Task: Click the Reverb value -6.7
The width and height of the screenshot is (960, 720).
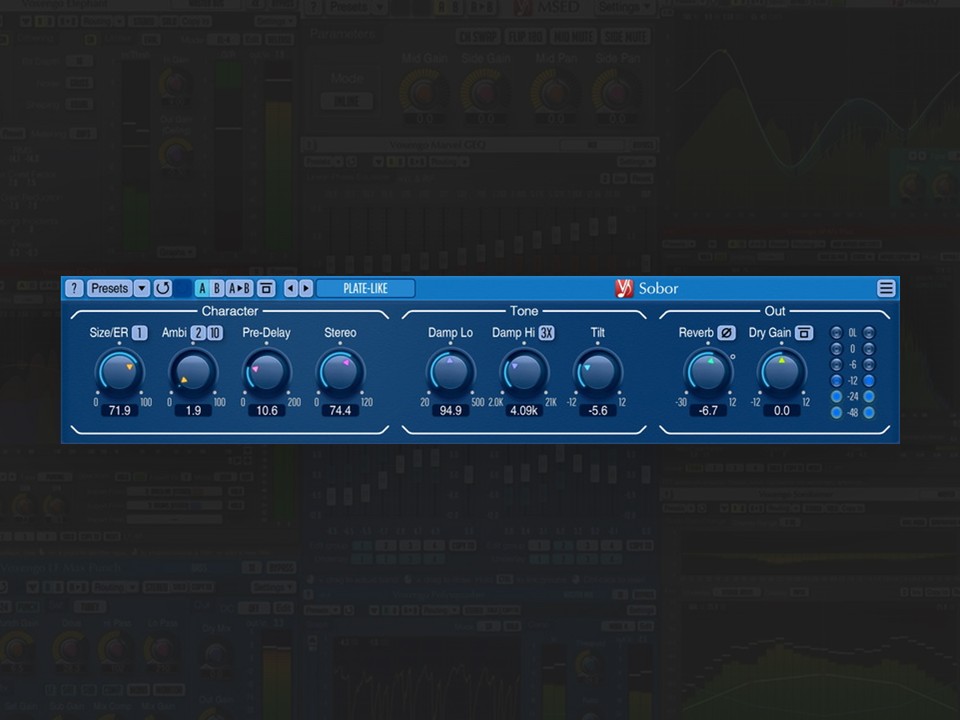Action: 708,410
